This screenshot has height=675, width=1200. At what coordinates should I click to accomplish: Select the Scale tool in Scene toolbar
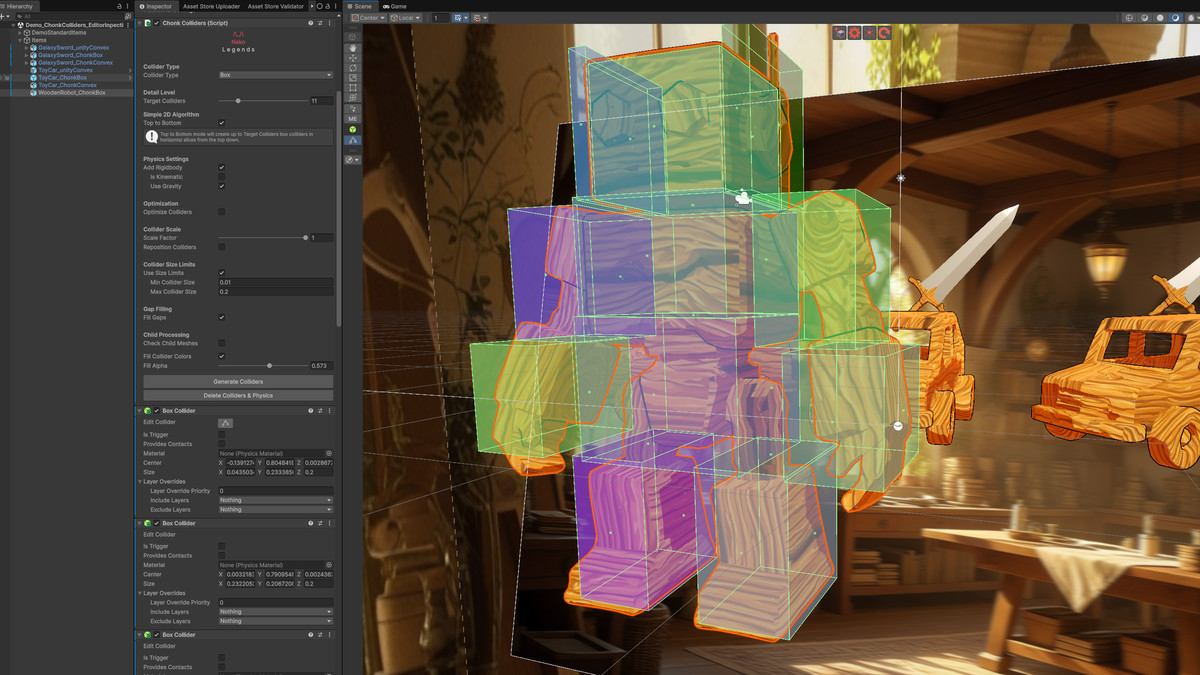(x=352, y=78)
